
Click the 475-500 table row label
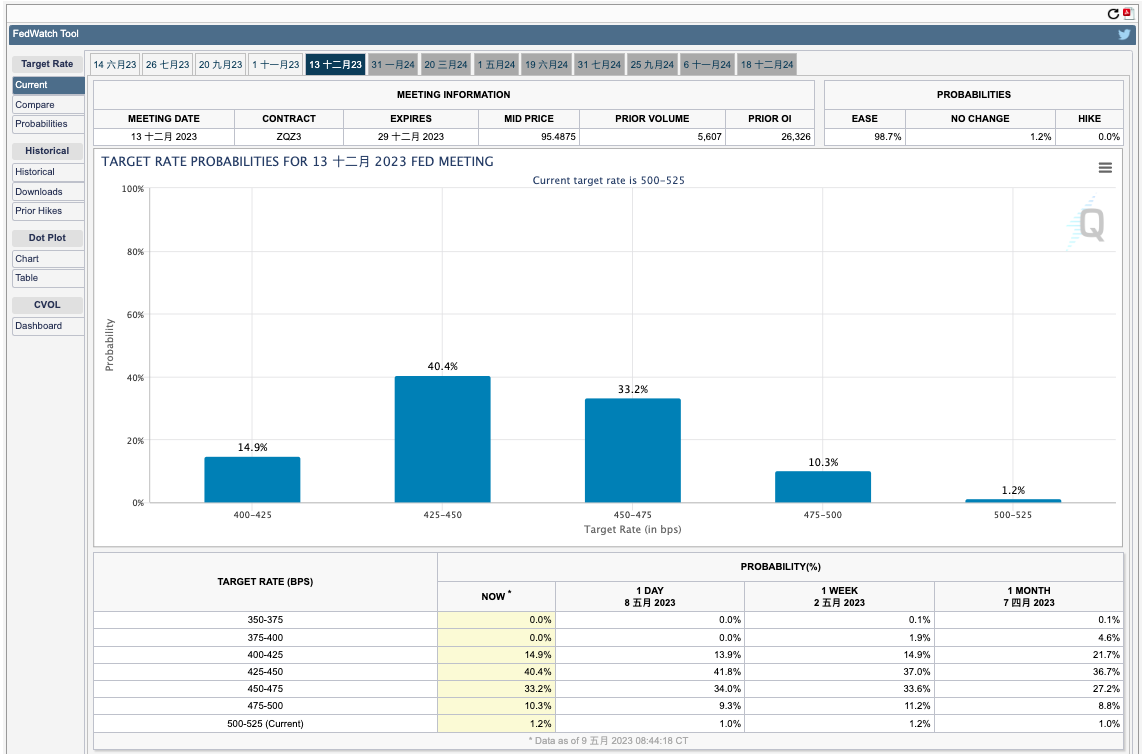(265, 706)
